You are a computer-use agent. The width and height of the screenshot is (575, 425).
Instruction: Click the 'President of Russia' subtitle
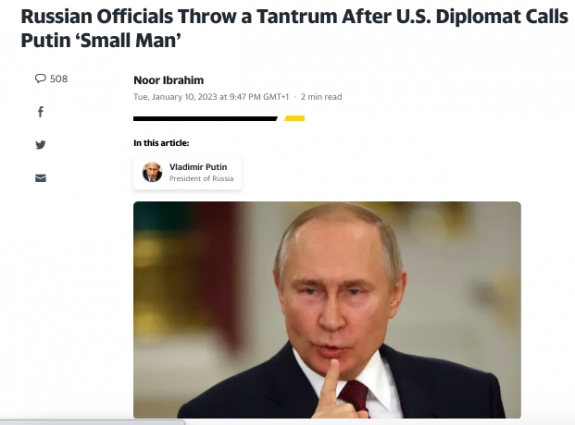[x=201, y=179]
